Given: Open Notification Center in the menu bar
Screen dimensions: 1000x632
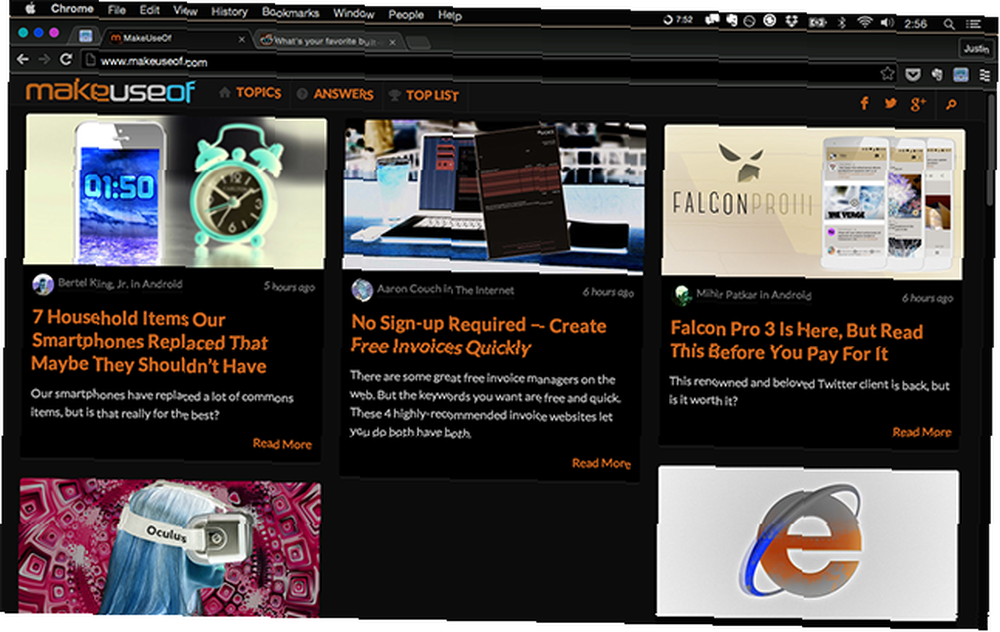Looking at the screenshot, I should (x=973, y=24).
